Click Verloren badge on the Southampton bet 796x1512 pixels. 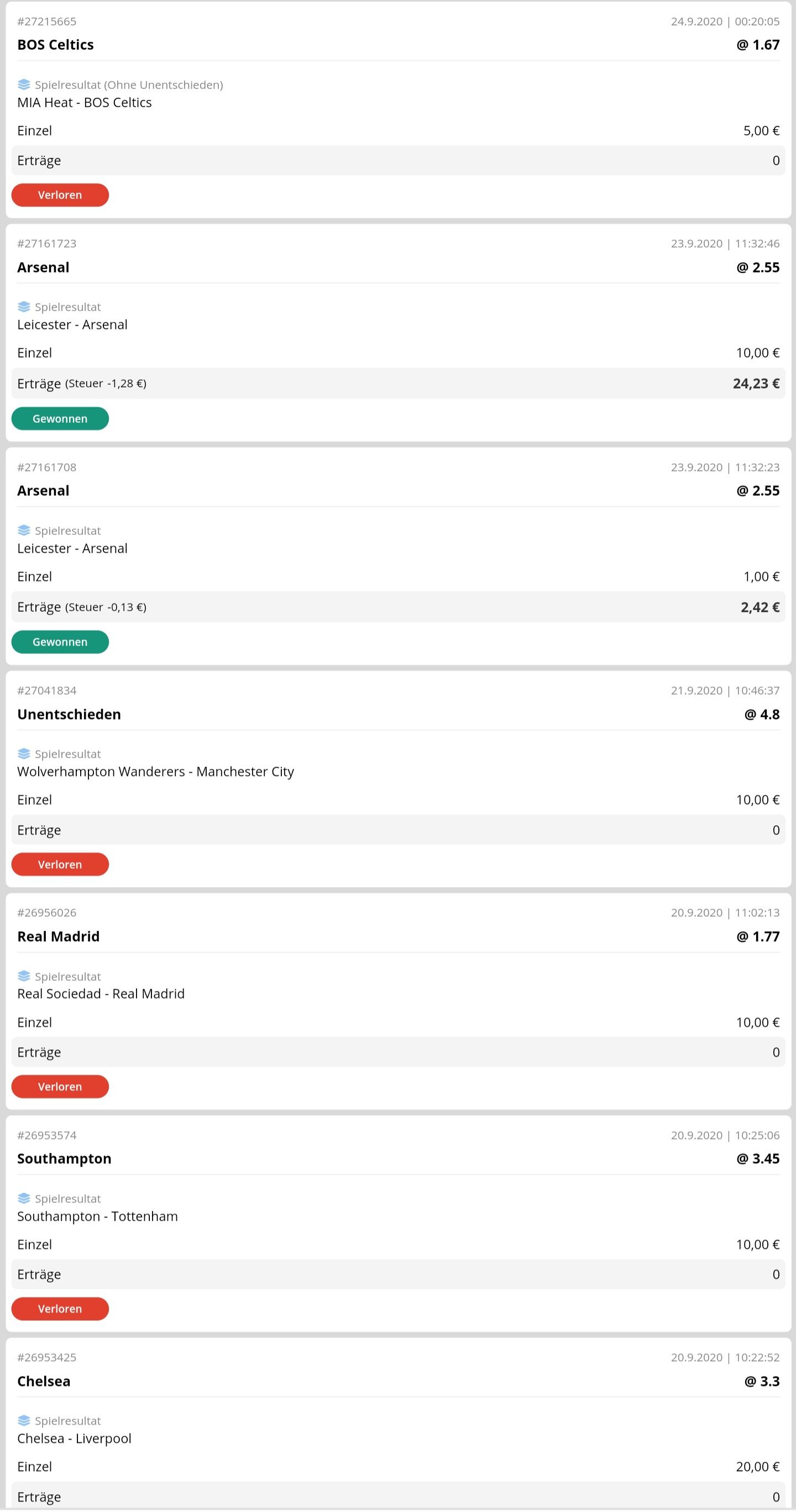60,1309
